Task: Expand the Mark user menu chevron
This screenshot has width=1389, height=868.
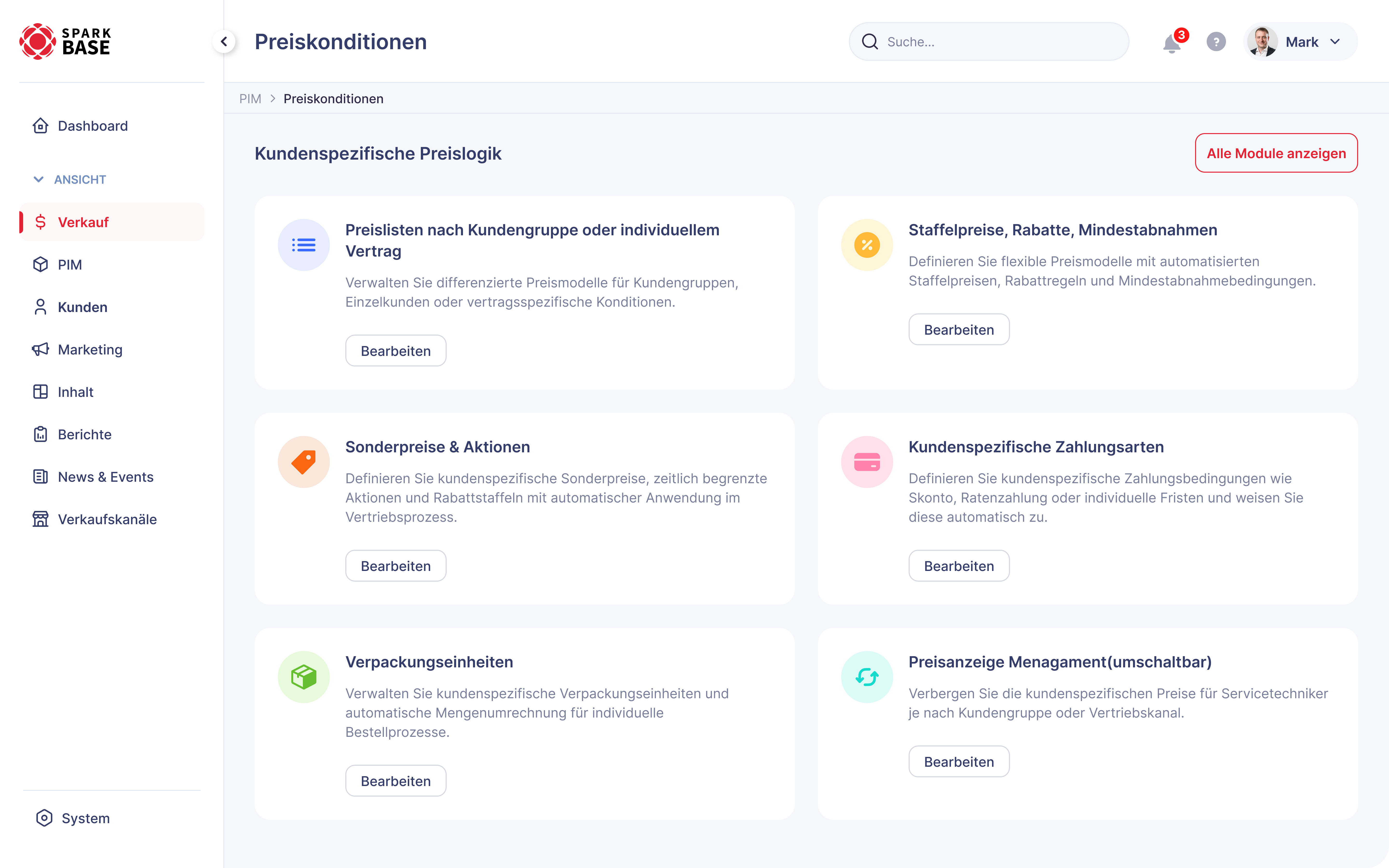Action: point(1335,41)
